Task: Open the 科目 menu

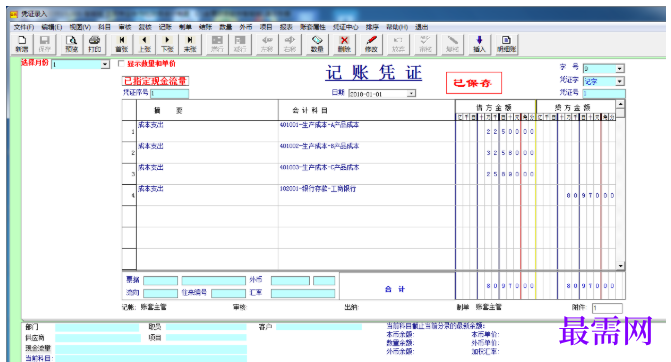Action: 104,27
